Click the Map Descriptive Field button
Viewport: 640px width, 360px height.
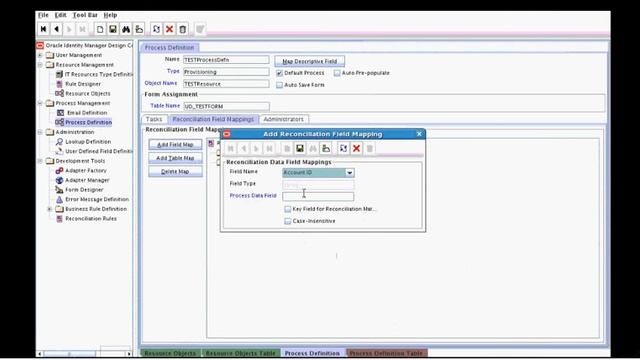[x=309, y=61]
